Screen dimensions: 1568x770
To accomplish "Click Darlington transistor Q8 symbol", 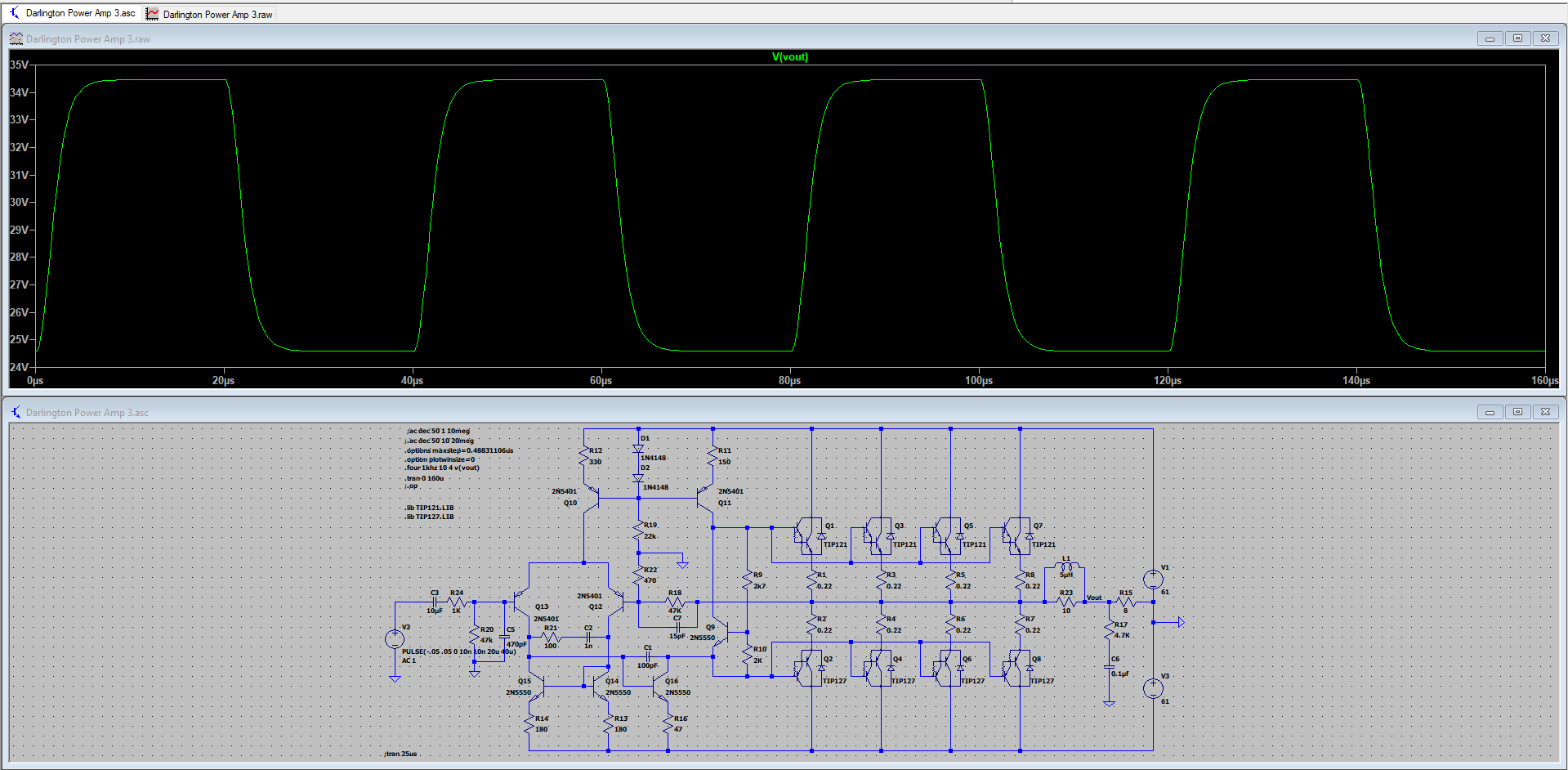I will (x=1017, y=668).
